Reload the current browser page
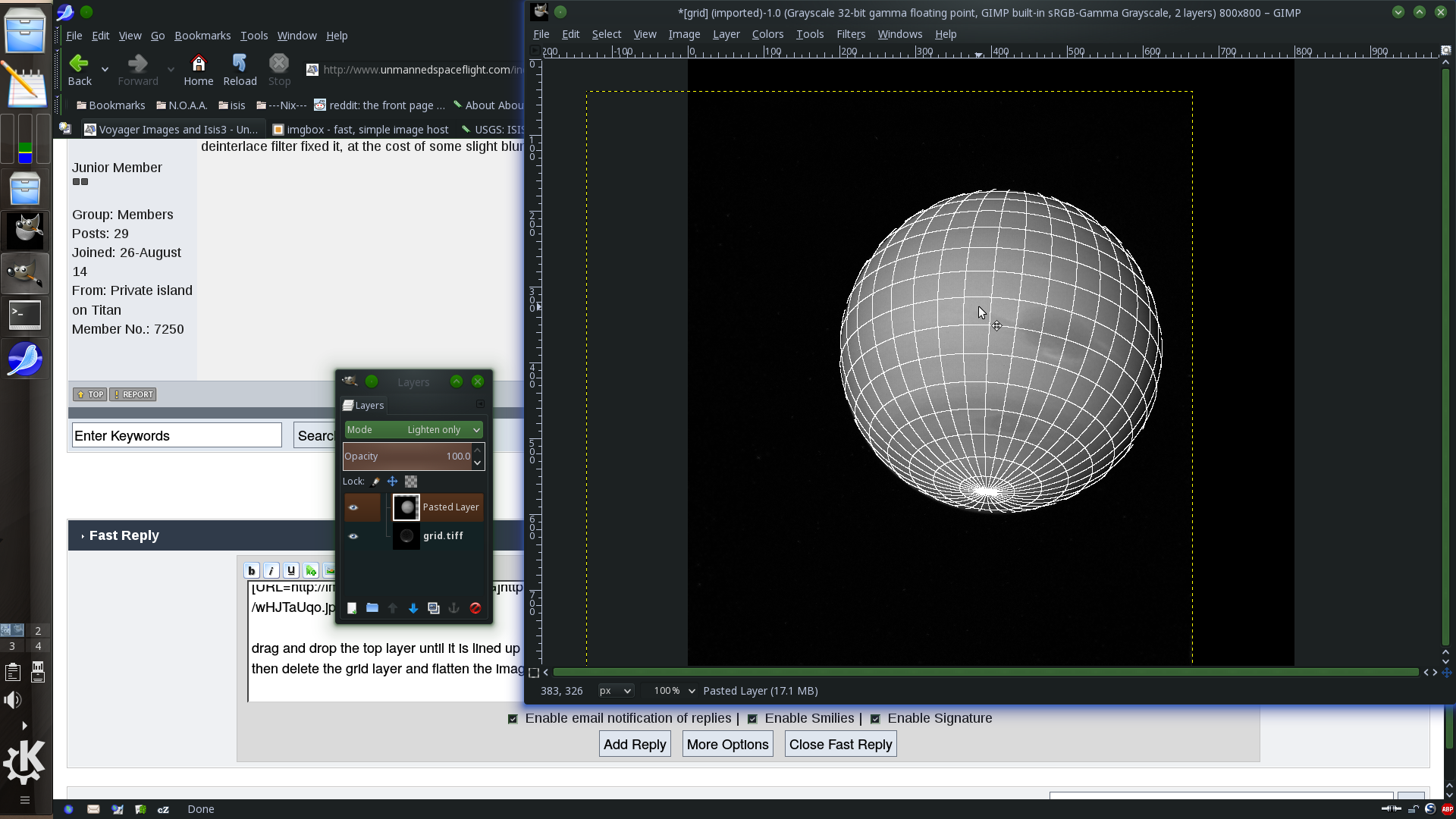 (240, 70)
